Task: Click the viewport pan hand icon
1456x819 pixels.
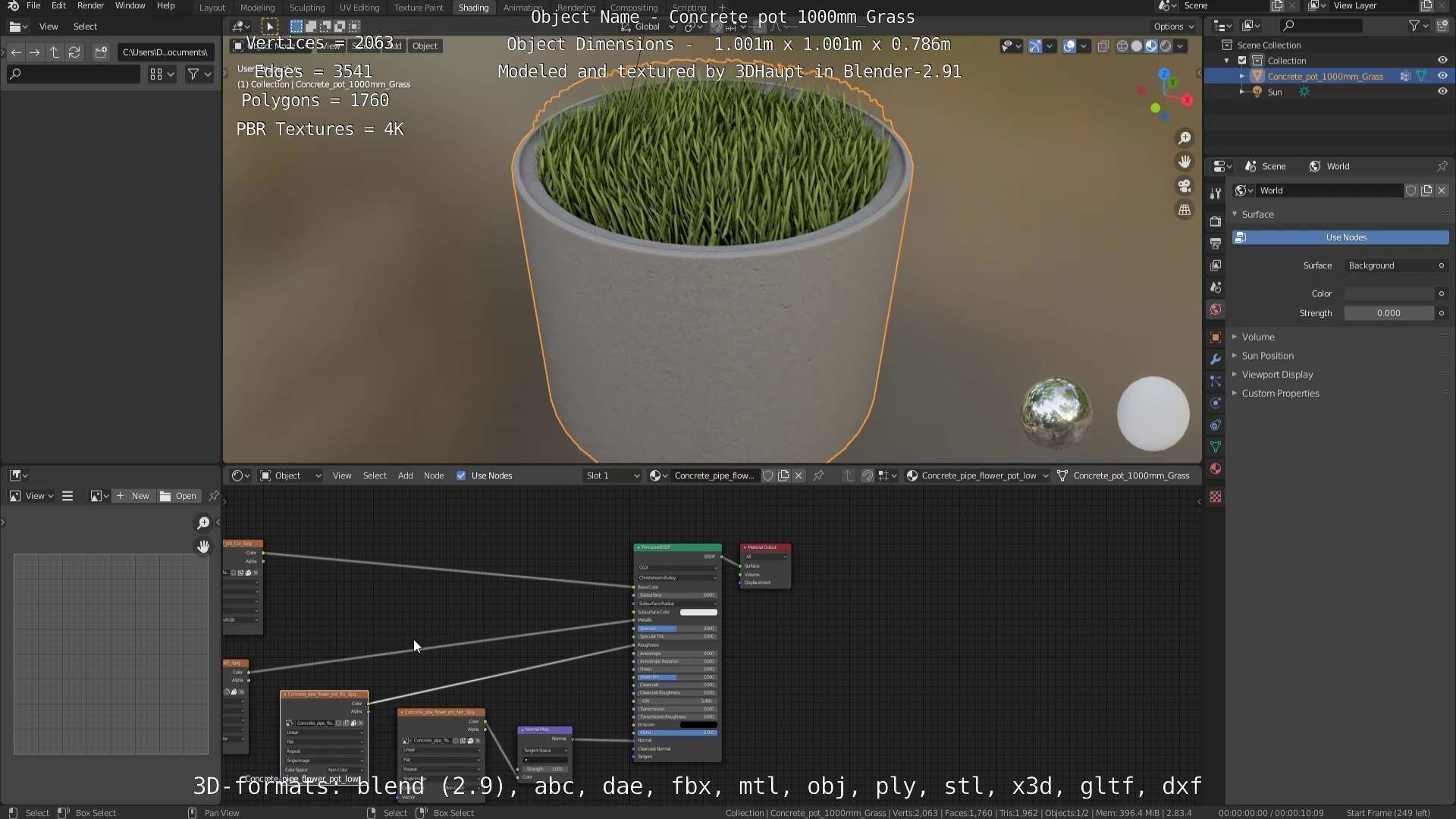Action: click(x=1184, y=162)
